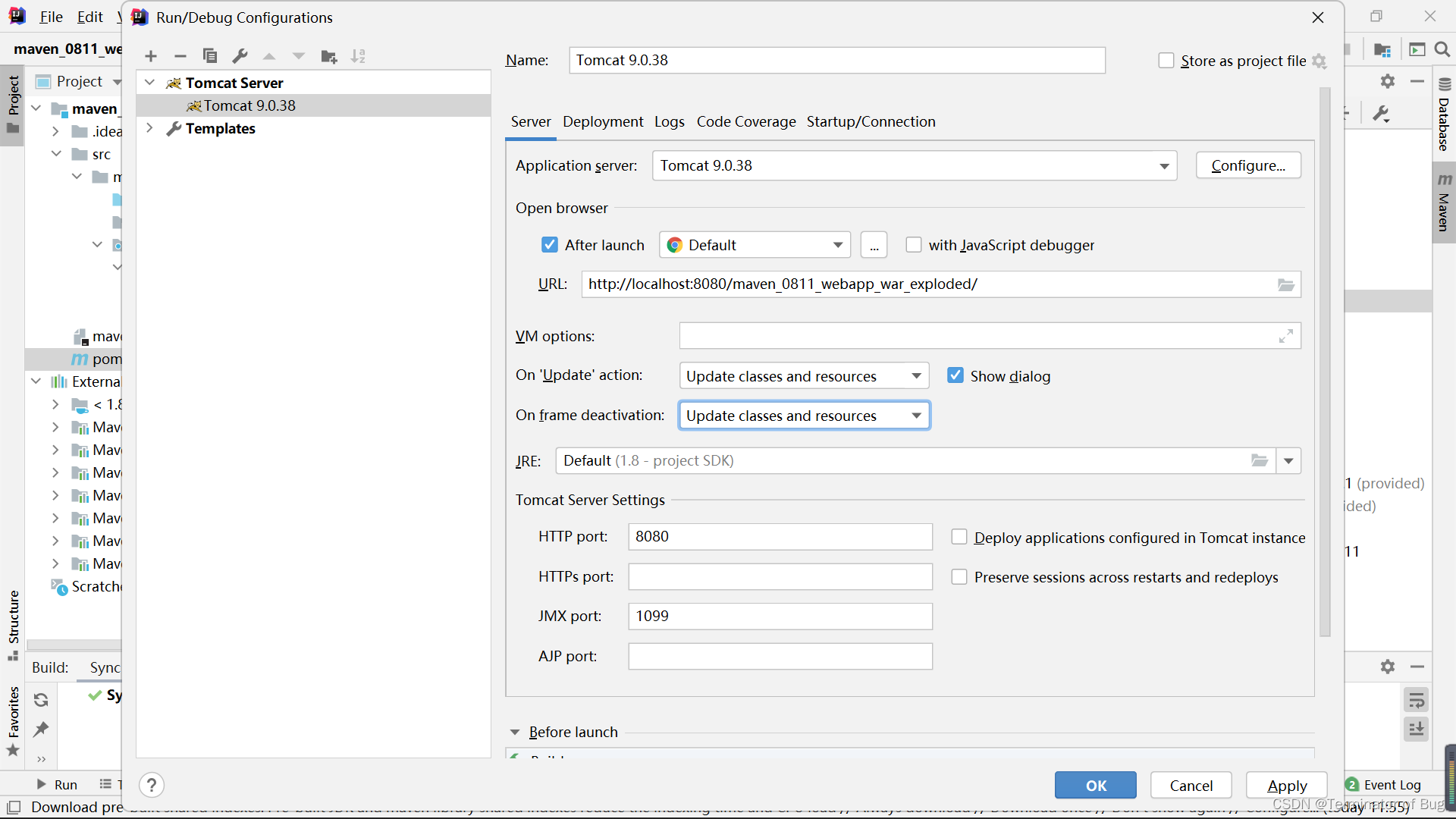Switch to the Startup/Connection tab

click(870, 121)
